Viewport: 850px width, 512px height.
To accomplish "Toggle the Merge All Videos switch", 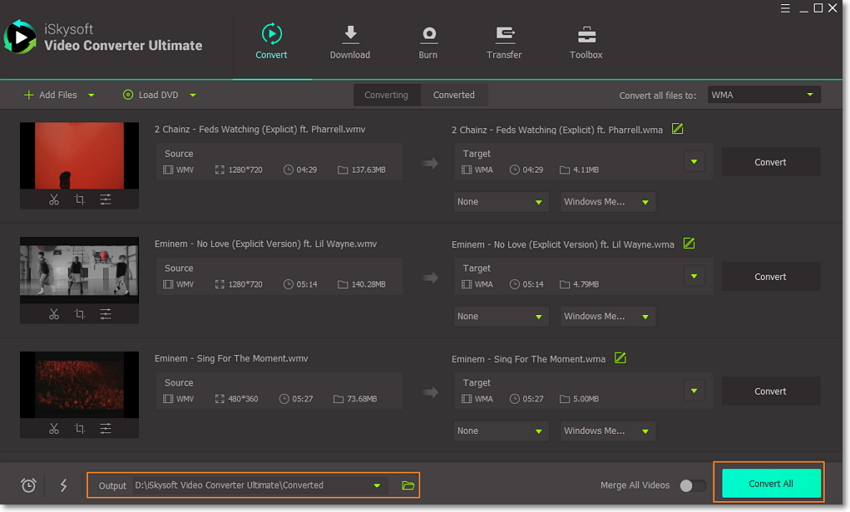I will pos(692,485).
